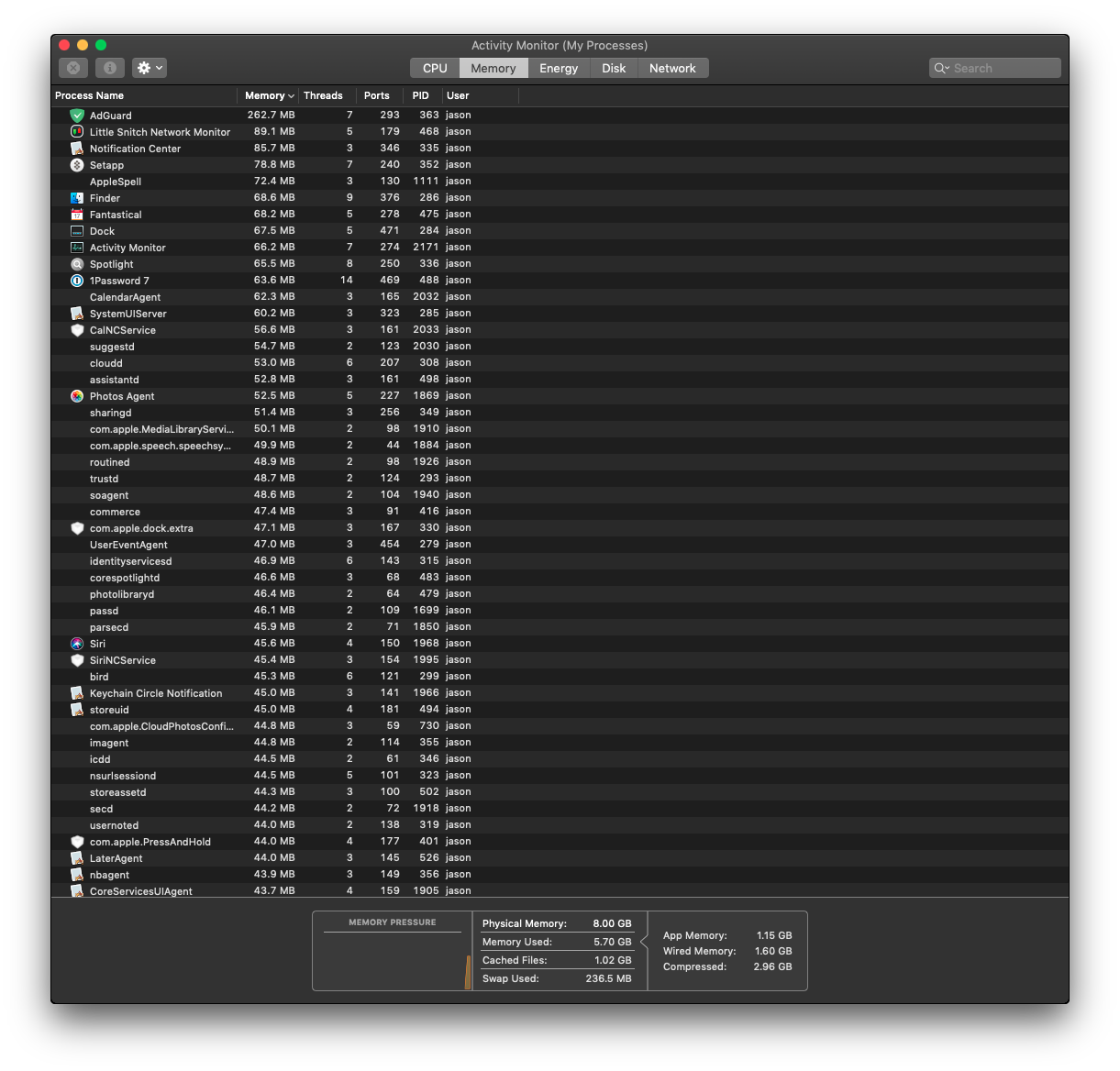Click the nbagent process icon

coord(77,875)
